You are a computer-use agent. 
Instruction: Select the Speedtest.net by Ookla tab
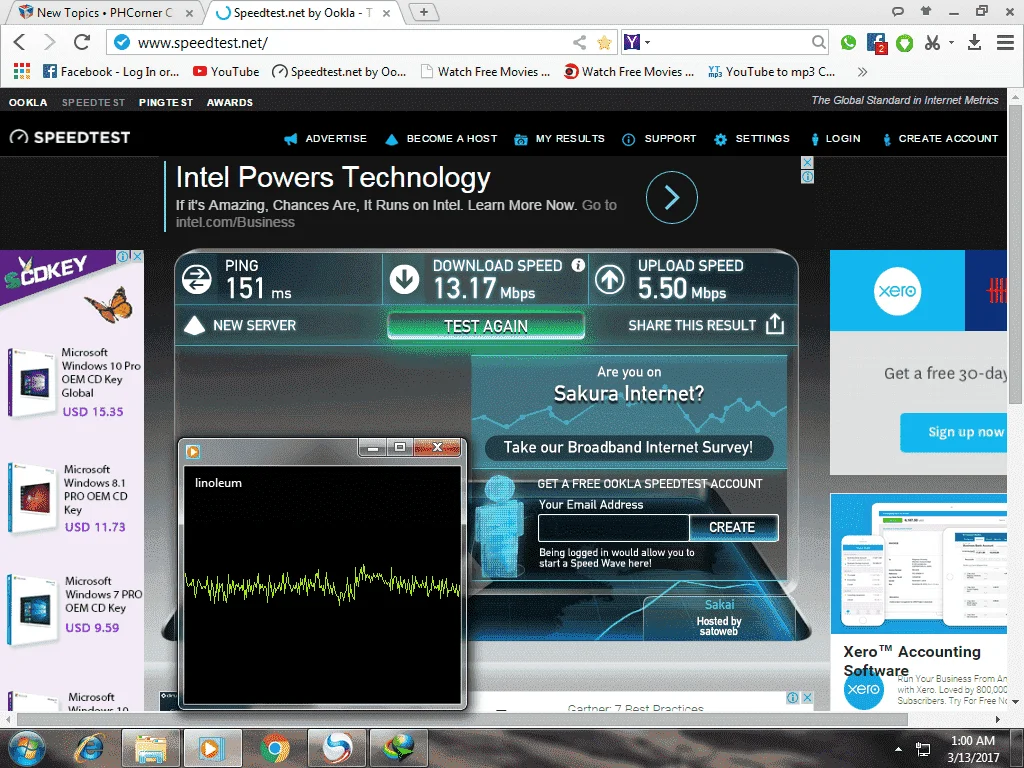303,12
